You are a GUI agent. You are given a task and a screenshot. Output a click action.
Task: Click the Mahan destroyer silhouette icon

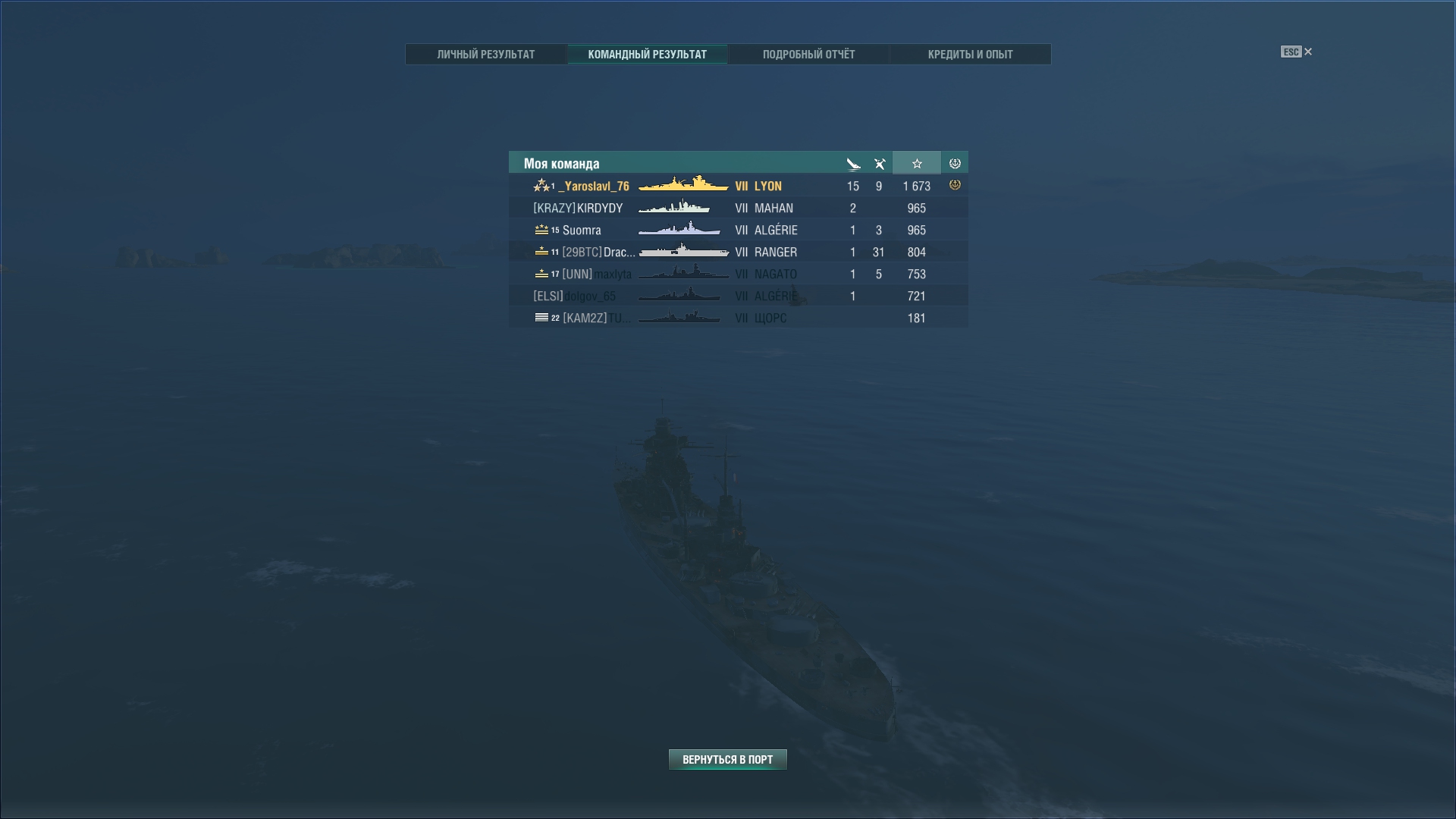pos(674,206)
